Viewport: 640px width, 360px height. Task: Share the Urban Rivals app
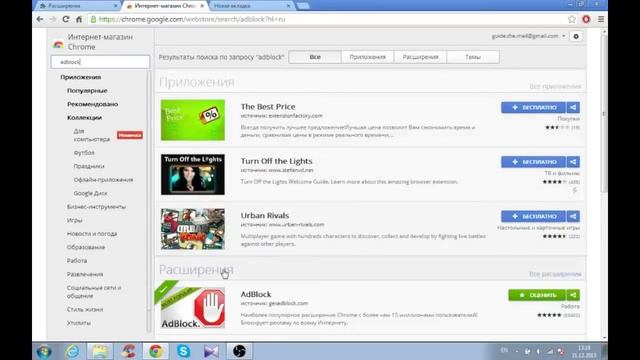(573, 216)
